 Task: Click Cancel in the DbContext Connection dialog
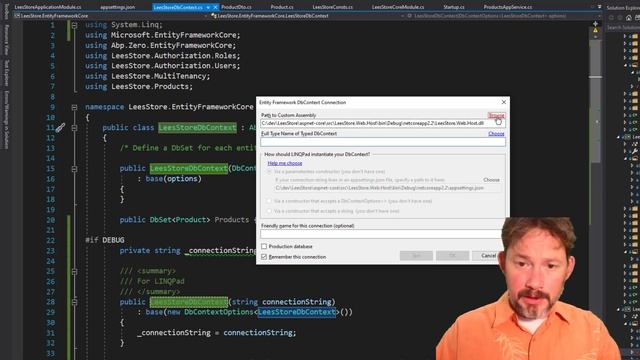coord(488,256)
